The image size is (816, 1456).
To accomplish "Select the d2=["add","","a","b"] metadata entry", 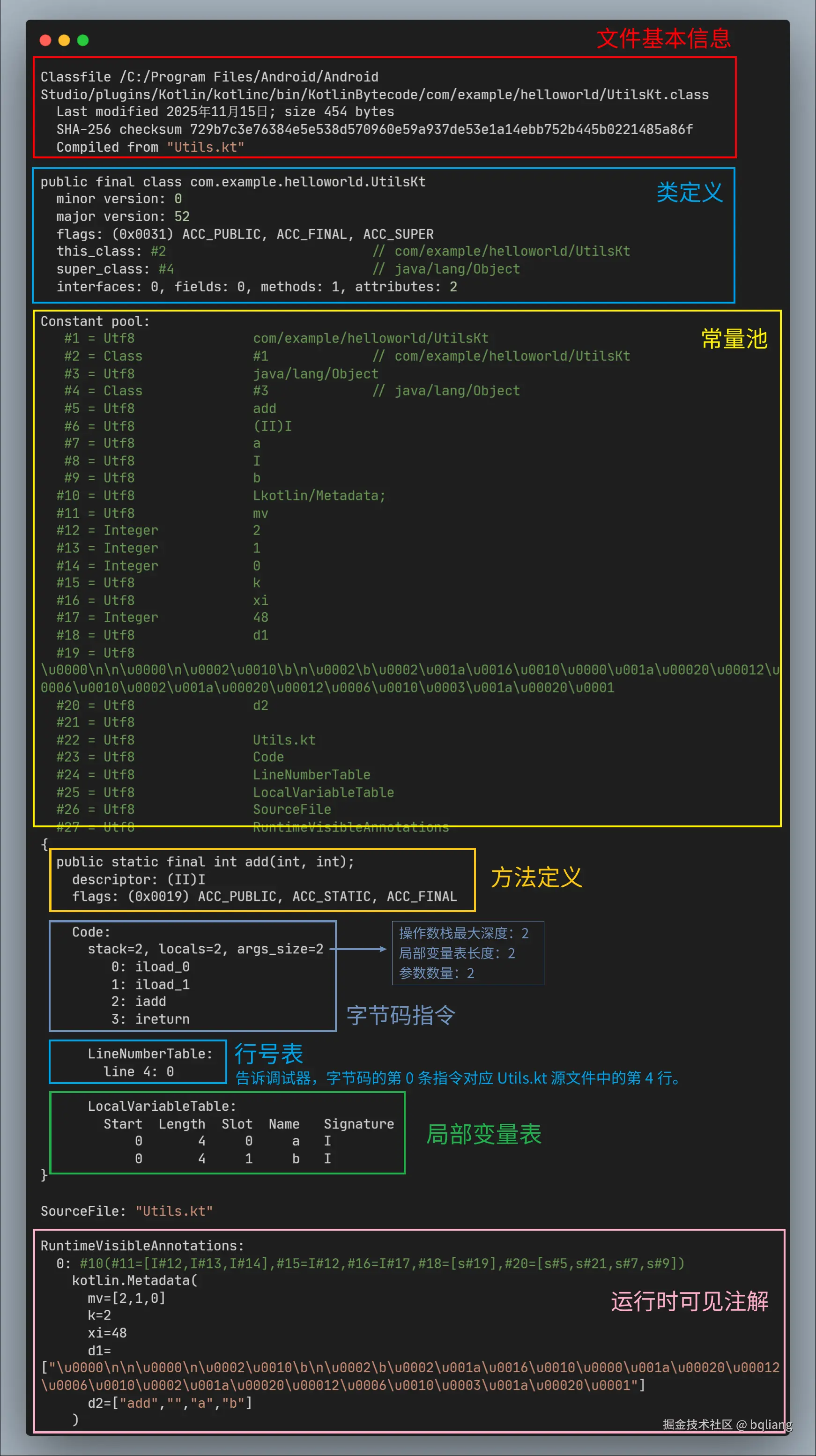I will pyautogui.click(x=170, y=1403).
